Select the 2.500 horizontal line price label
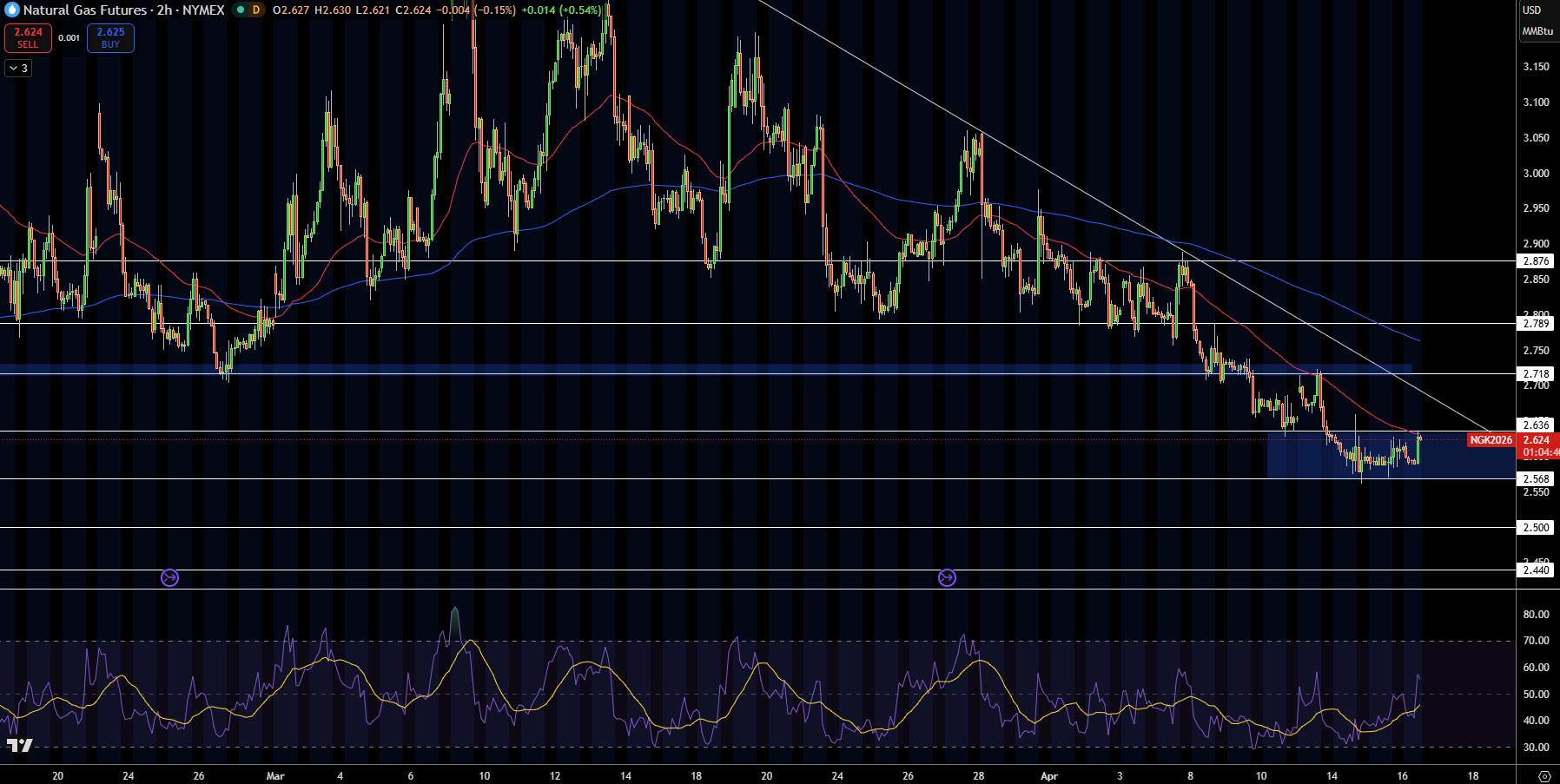The image size is (1560, 784). coord(1536,528)
